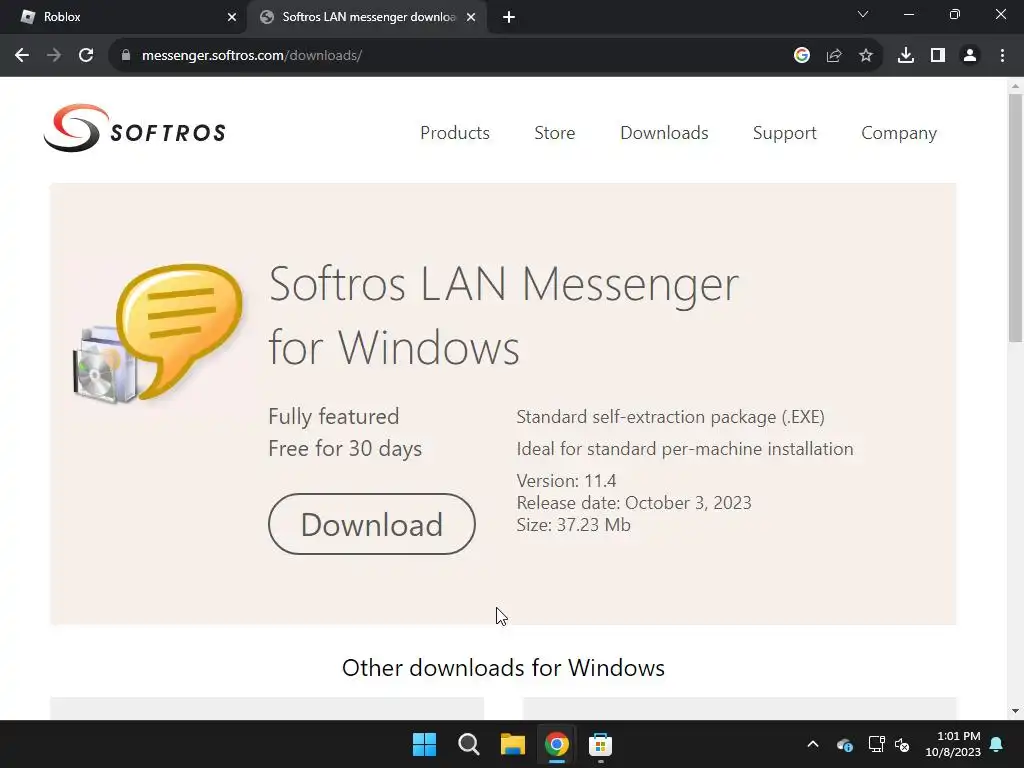Viewport: 1024px width, 768px height.
Task: Click the scroll down arrow
Action: 1015,711
